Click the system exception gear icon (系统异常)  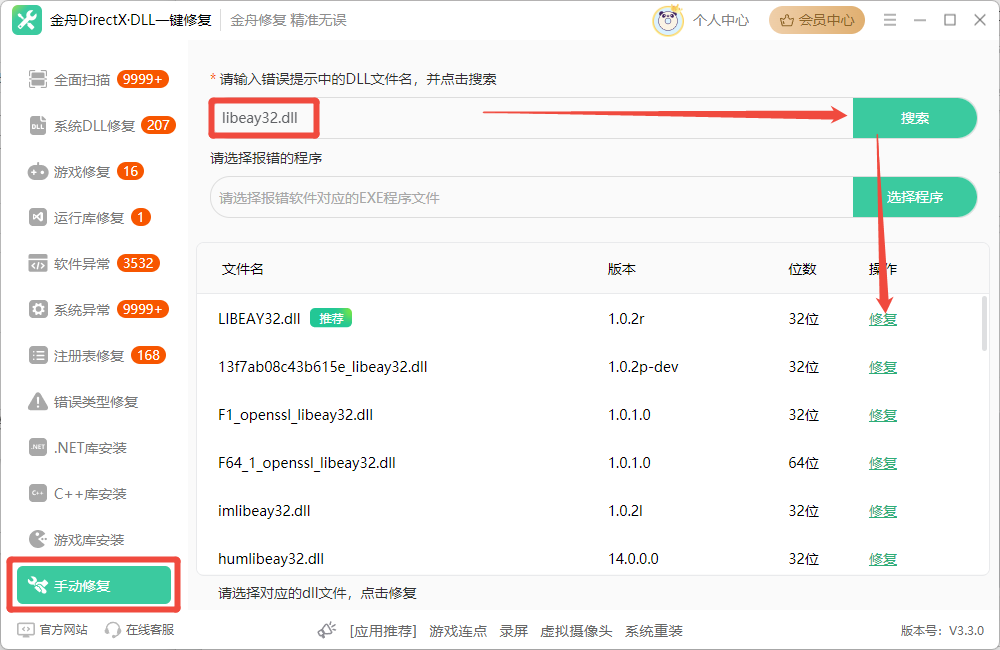38,309
